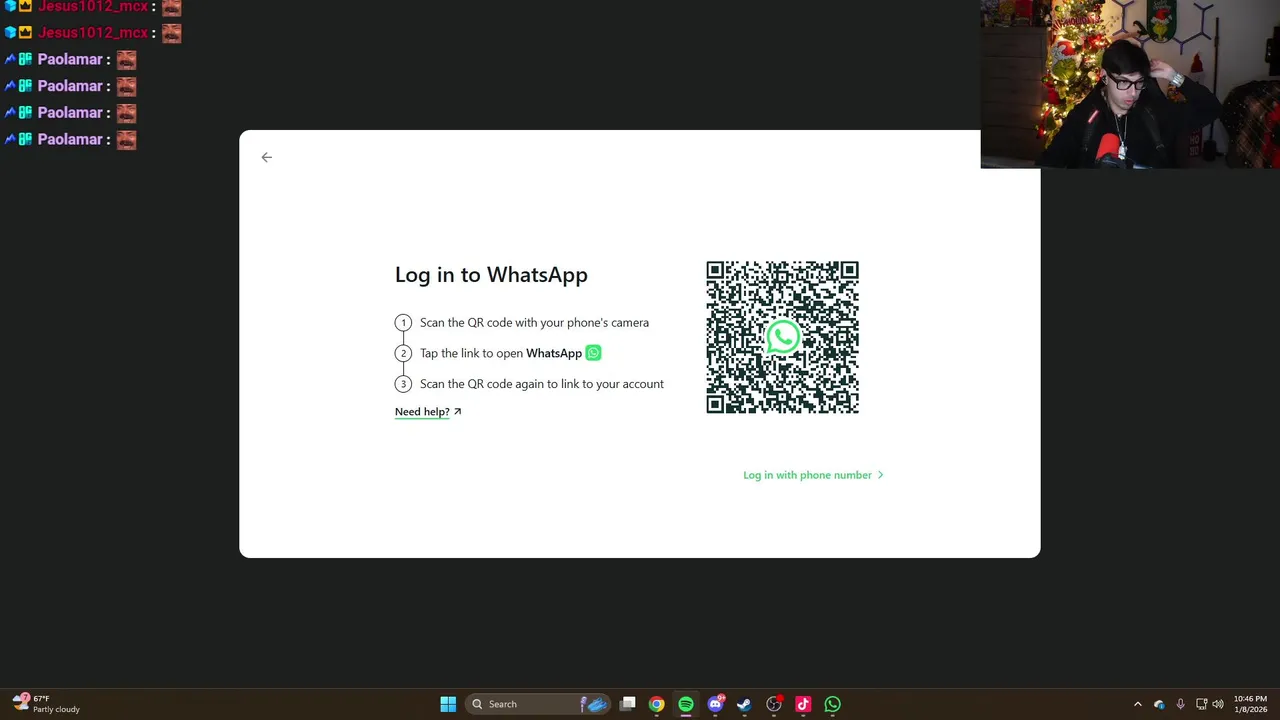The width and height of the screenshot is (1280, 720).
Task: Open the clock showing 10:46 PM
Action: pyautogui.click(x=1250, y=704)
